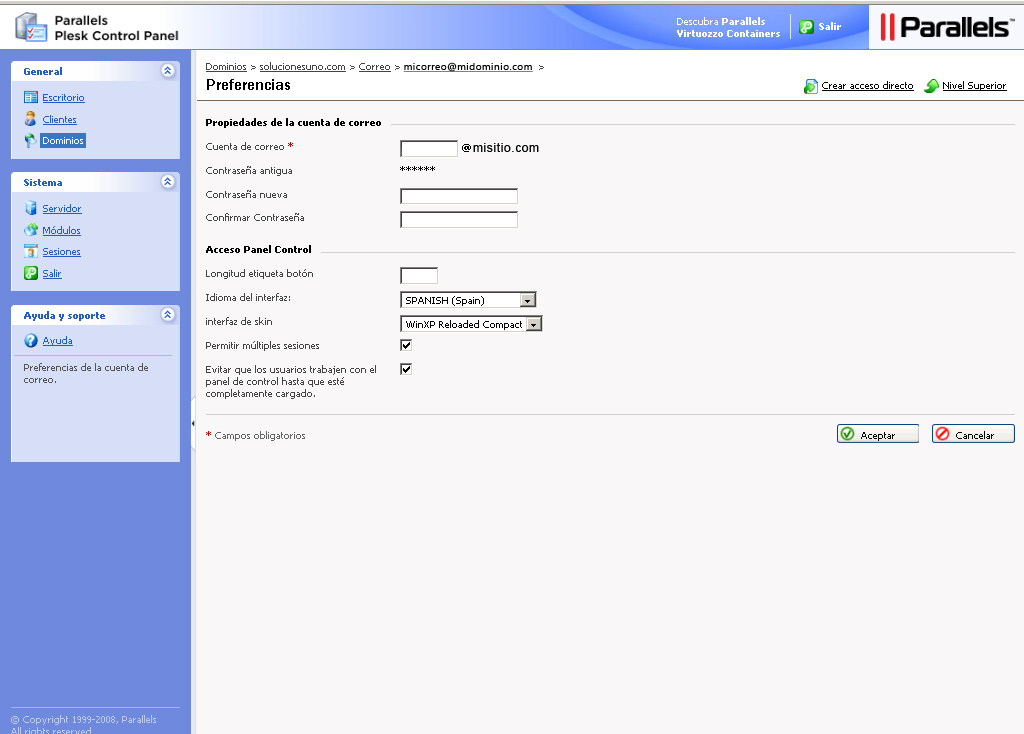Click the Aceptar button

tap(878, 434)
